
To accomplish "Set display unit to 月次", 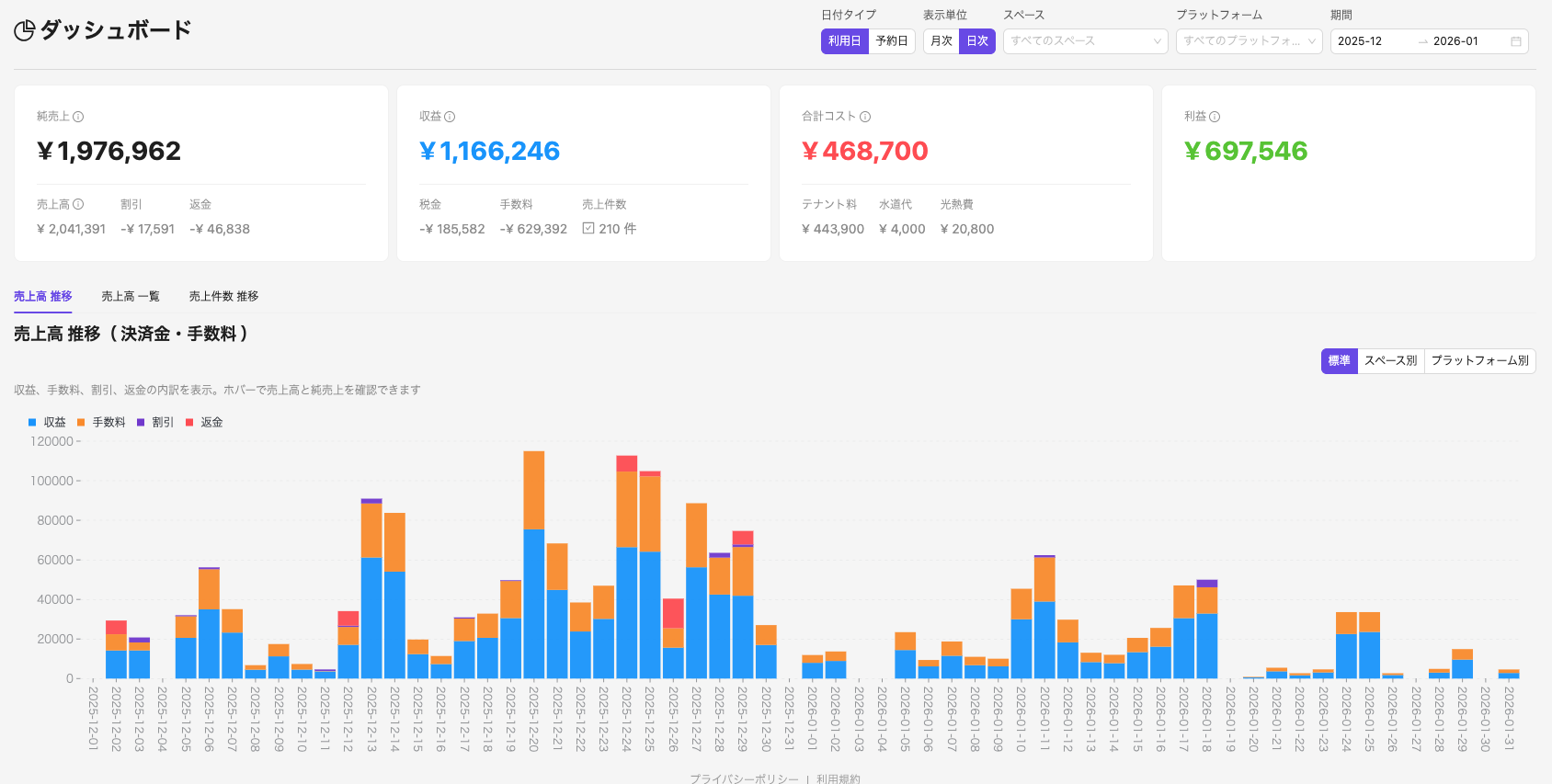I will point(941,41).
